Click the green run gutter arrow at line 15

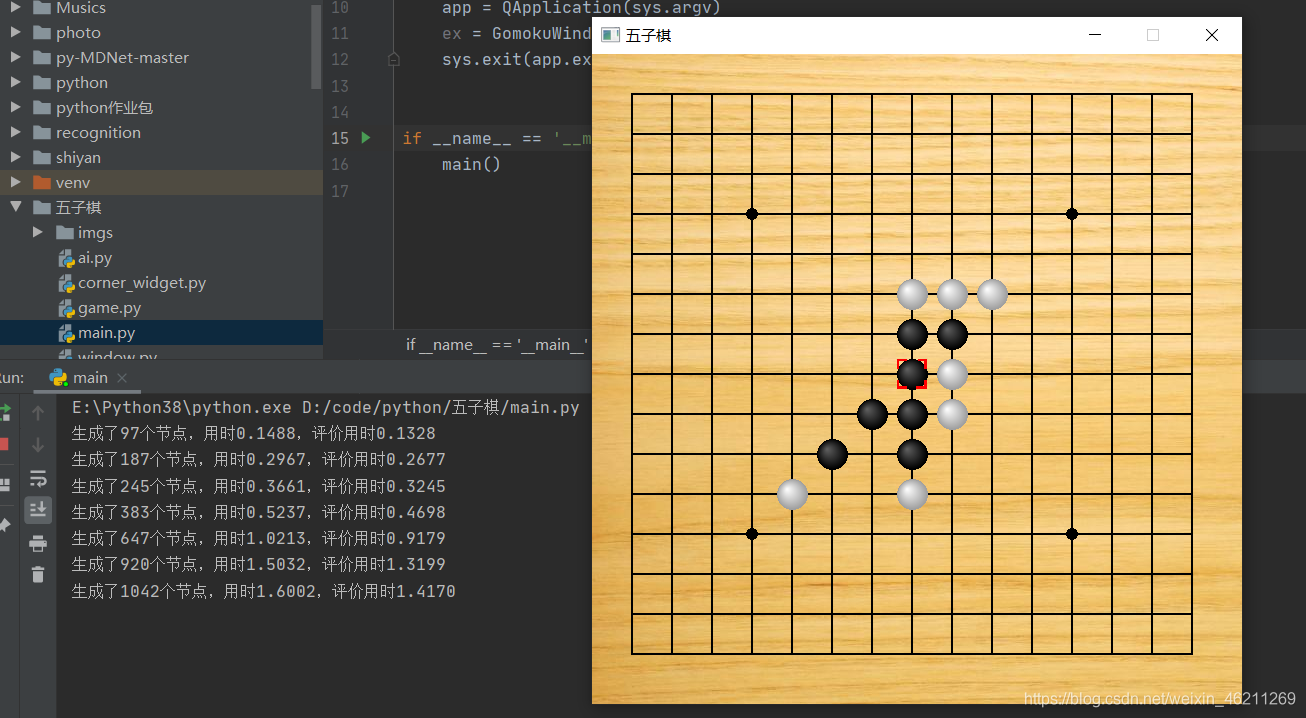[366, 138]
